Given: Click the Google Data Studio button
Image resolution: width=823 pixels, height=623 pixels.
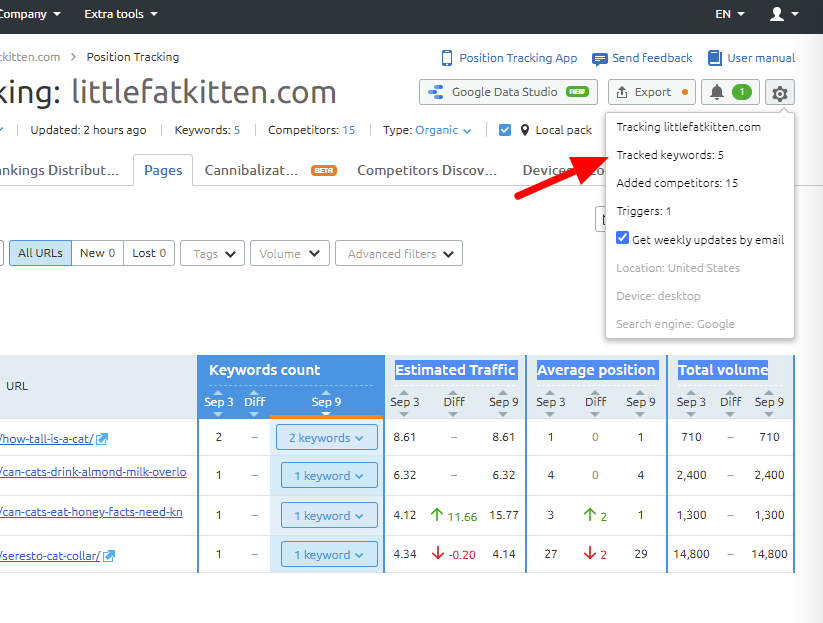Looking at the screenshot, I should click(508, 92).
